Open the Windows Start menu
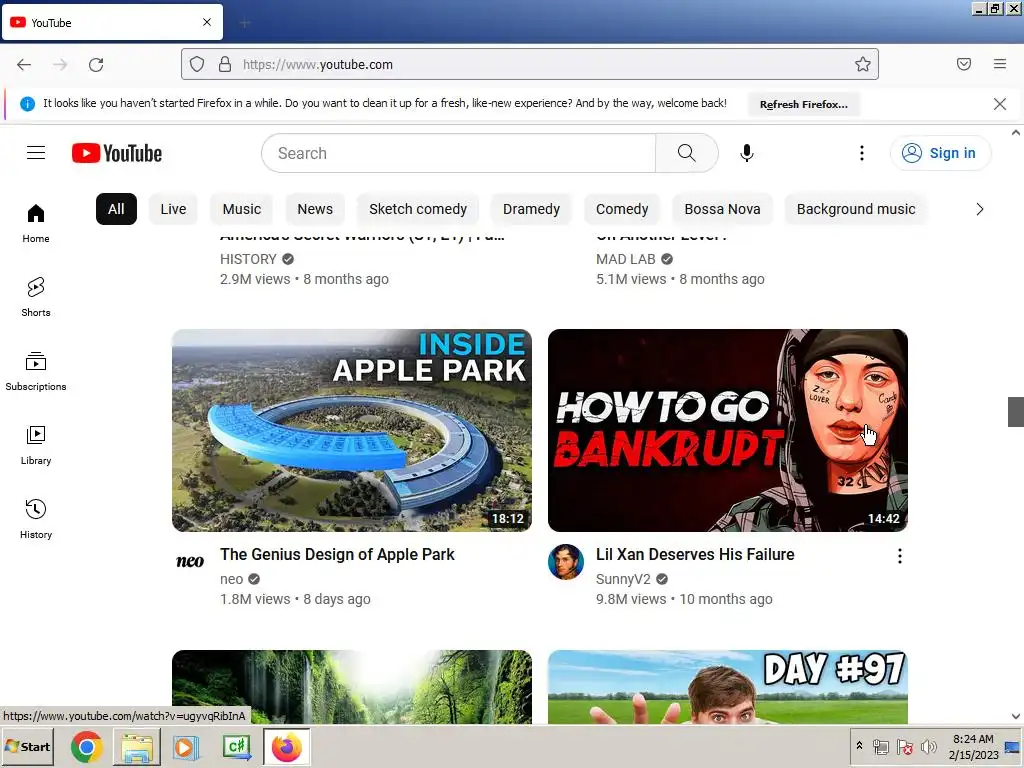This screenshot has width=1024, height=768. 27,746
